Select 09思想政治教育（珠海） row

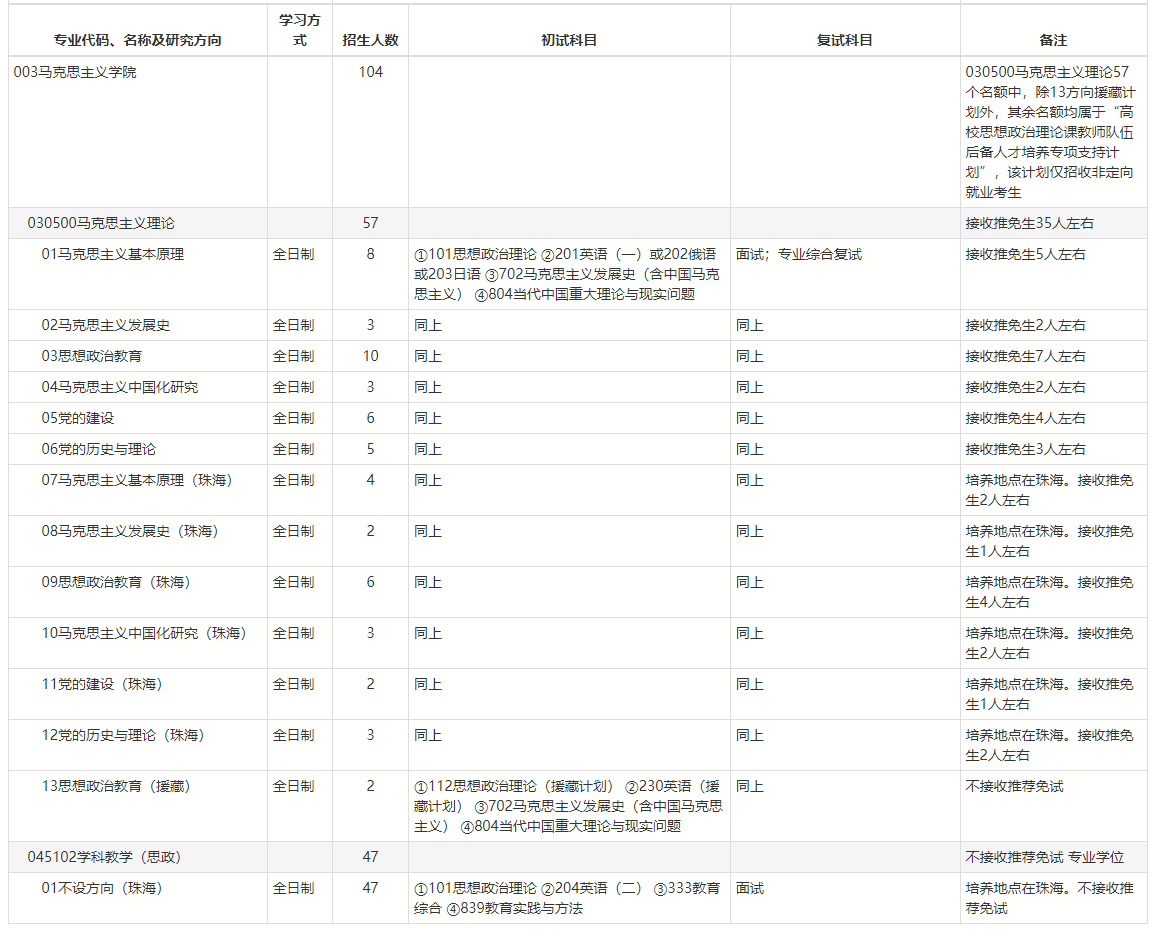click(x=577, y=592)
